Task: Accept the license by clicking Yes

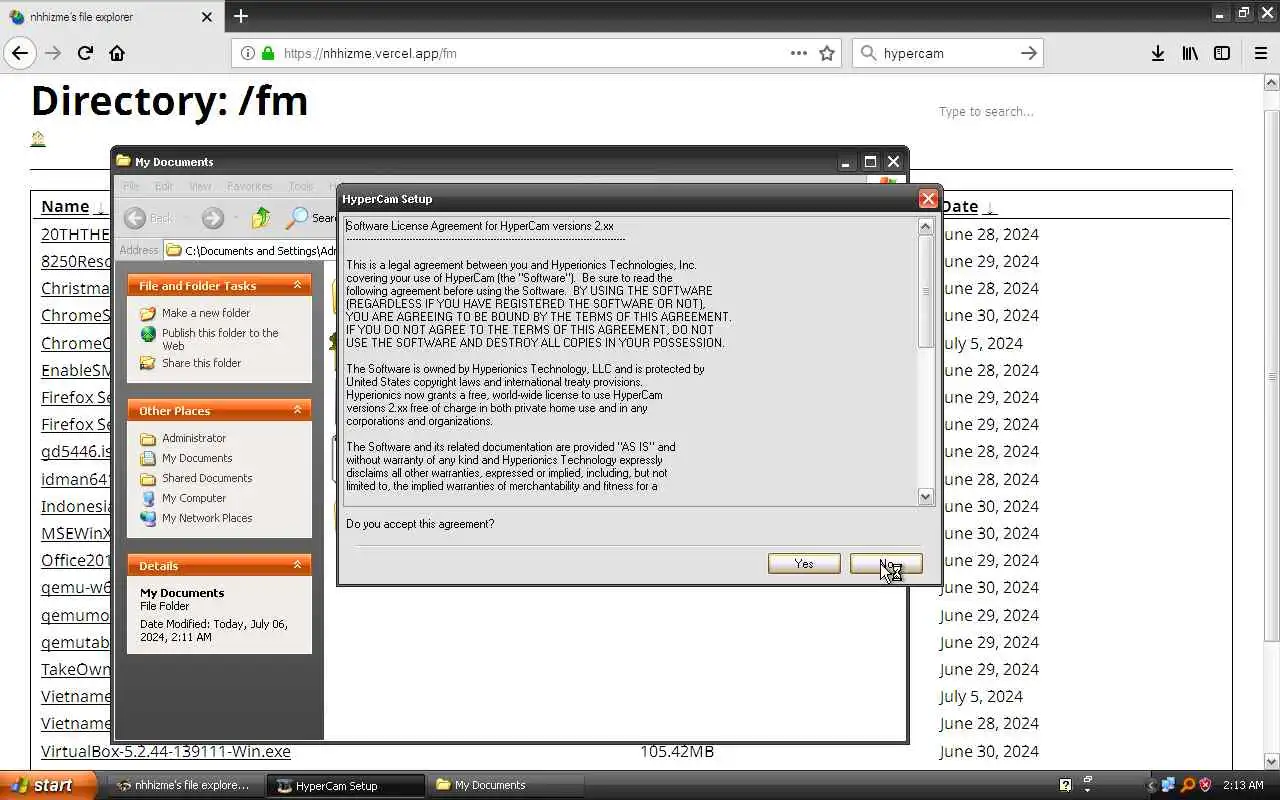Action: [x=804, y=564]
